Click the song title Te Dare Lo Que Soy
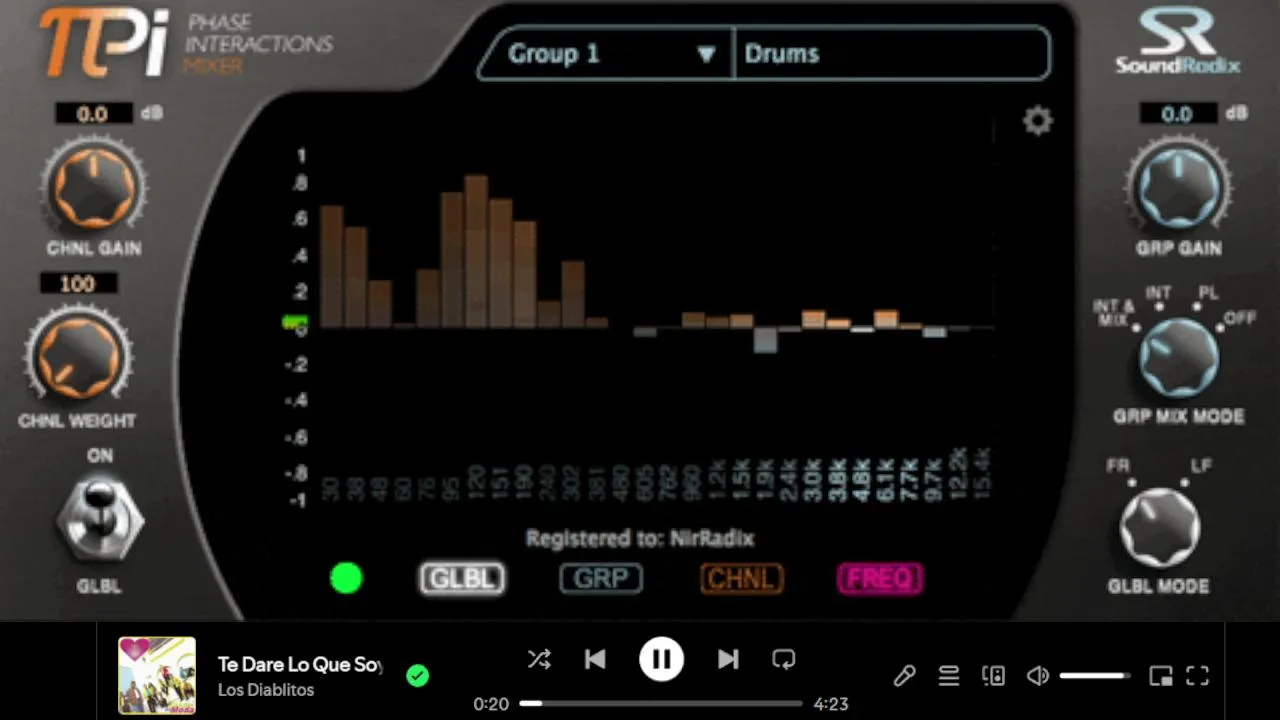Screen dimensions: 1280x720 point(300,665)
